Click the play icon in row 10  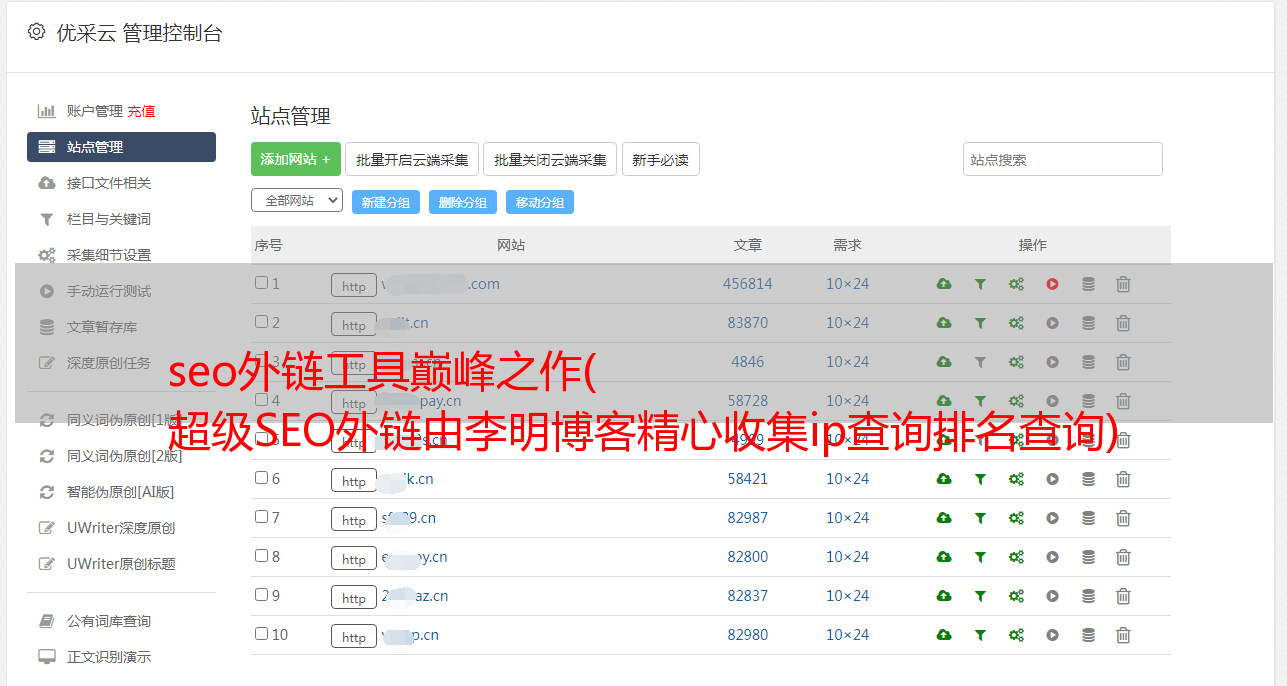(1052, 635)
